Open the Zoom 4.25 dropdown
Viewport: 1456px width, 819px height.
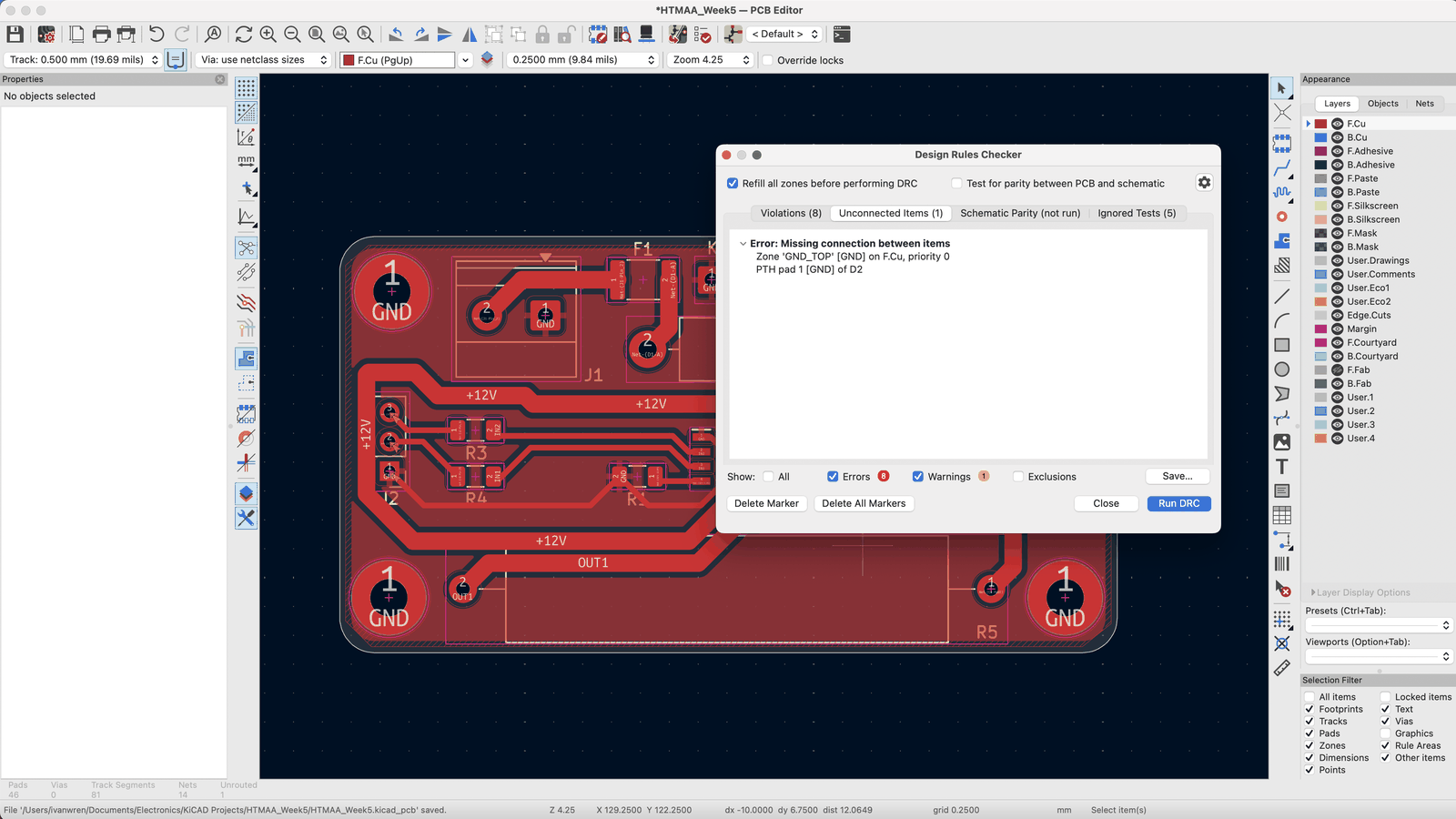point(711,60)
